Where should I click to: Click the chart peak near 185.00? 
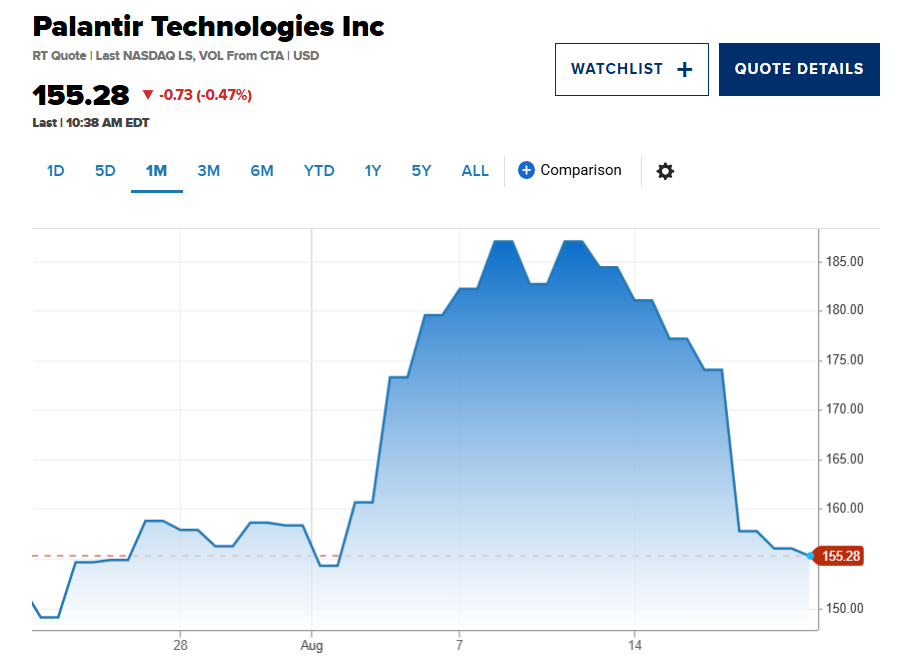(504, 242)
